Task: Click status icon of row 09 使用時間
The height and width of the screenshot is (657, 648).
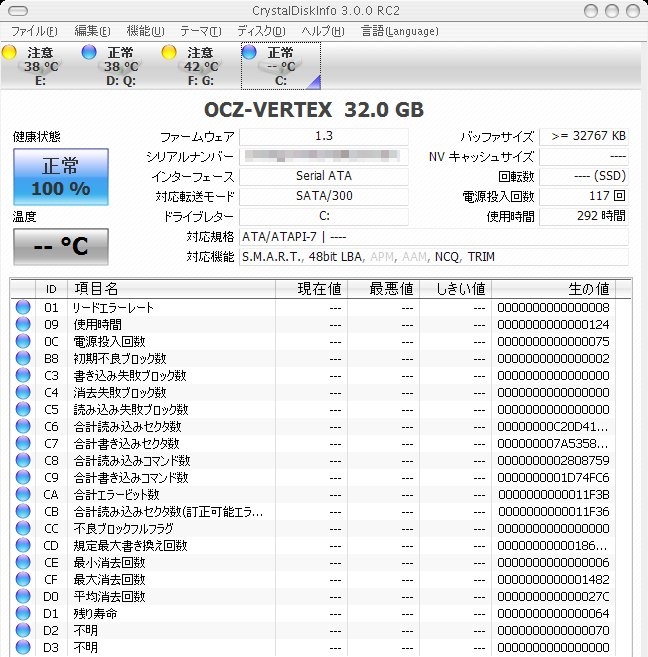Action: 23,324
